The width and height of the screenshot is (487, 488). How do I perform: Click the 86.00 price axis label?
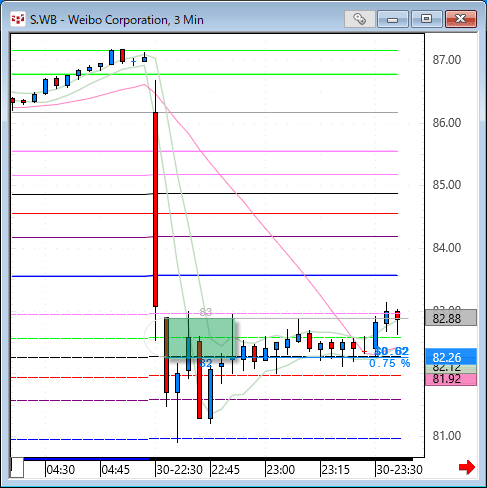(x=447, y=123)
